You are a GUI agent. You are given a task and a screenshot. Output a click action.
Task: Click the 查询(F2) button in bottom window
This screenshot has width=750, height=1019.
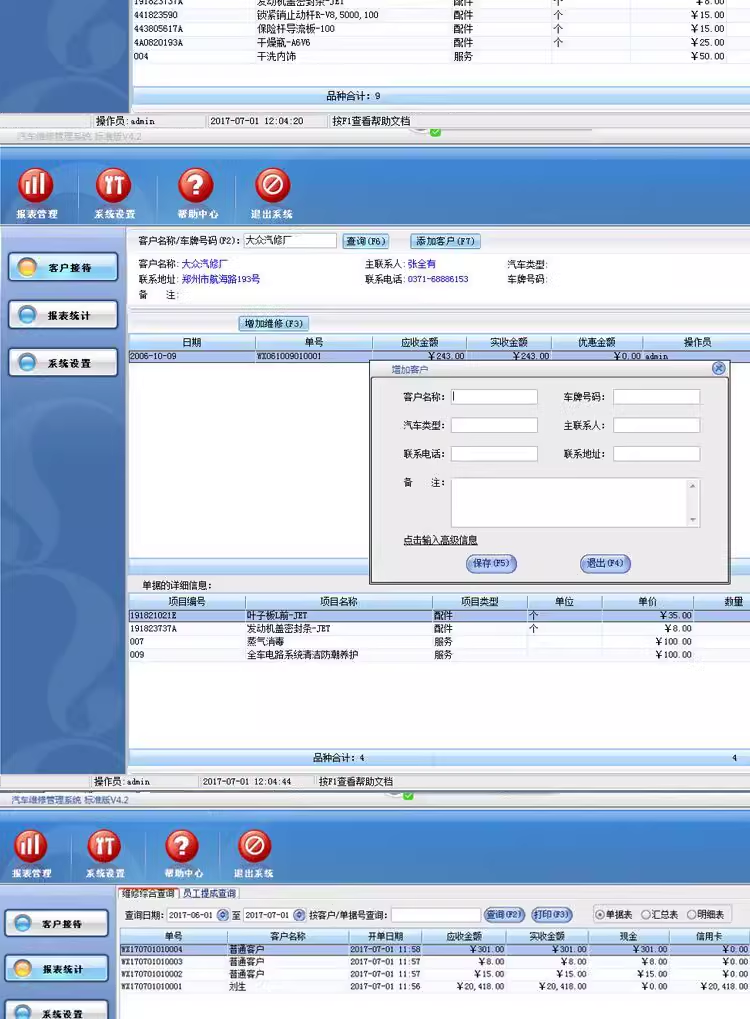(x=504, y=914)
